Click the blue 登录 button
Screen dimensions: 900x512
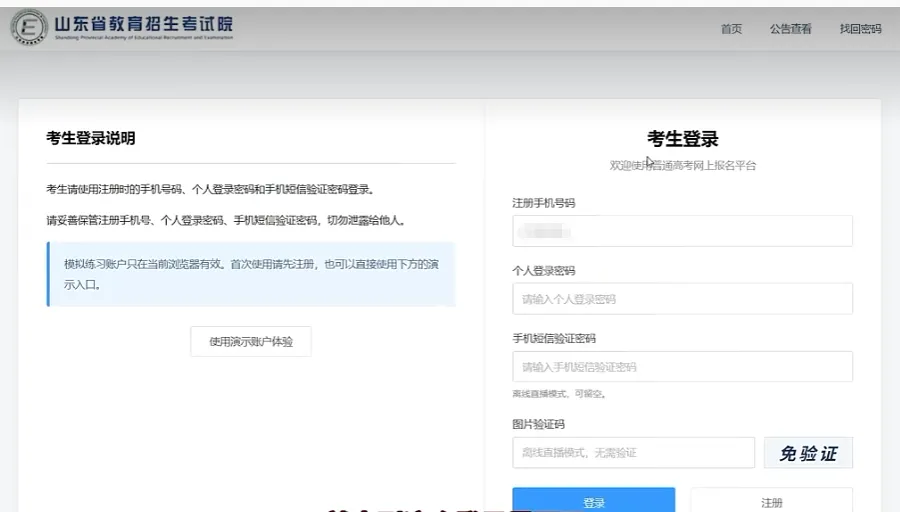click(593, 501)
